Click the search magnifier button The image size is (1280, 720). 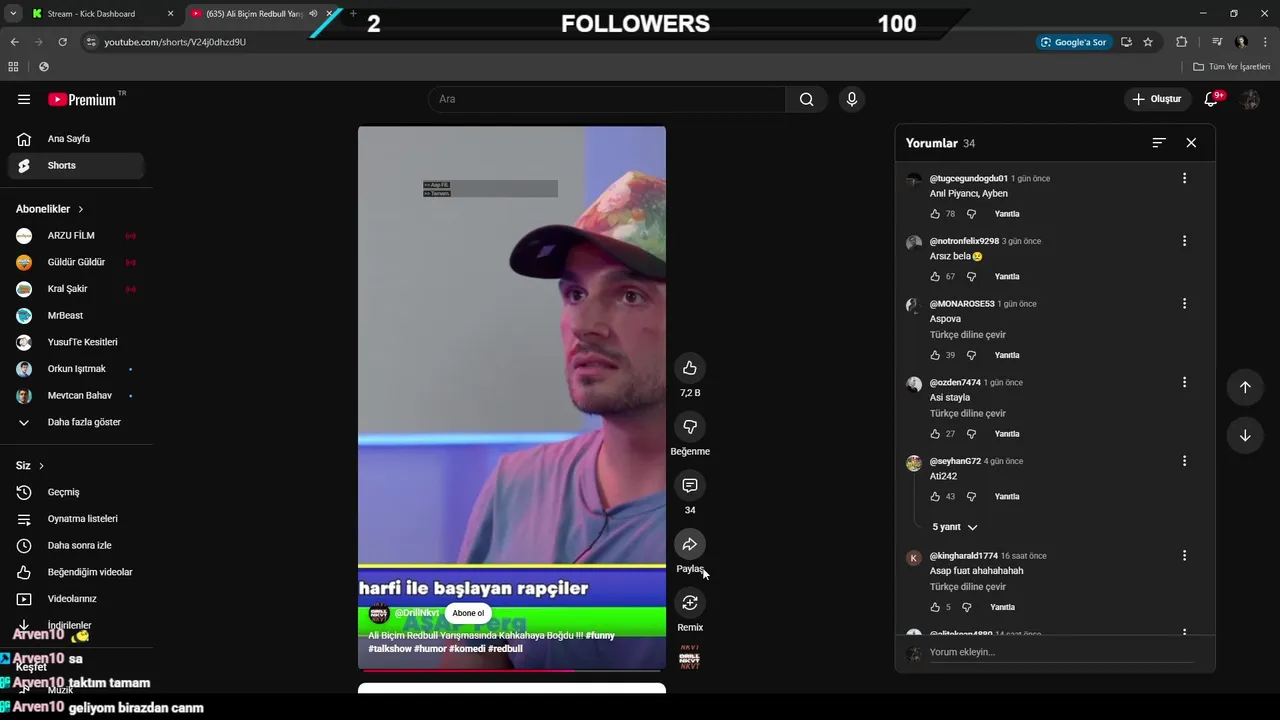coord(806,99)
